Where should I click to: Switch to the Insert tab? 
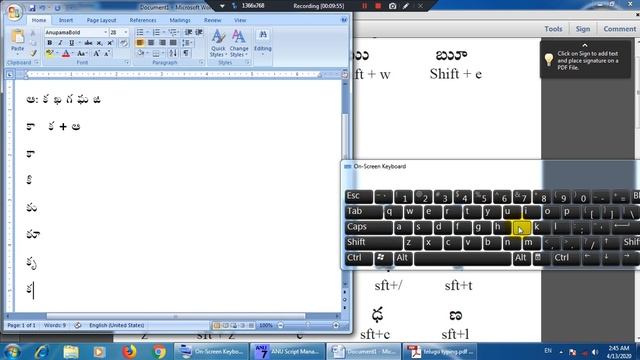[x=66, y=20]
